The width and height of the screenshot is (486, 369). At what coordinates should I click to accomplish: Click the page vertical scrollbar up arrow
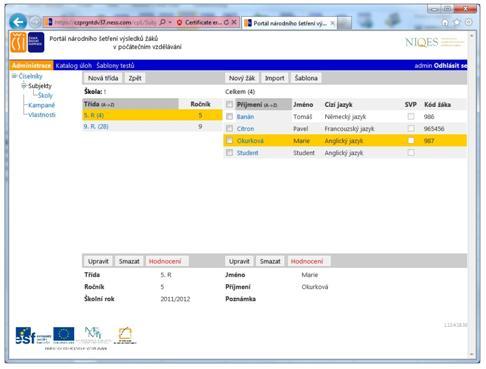point(472,35)
